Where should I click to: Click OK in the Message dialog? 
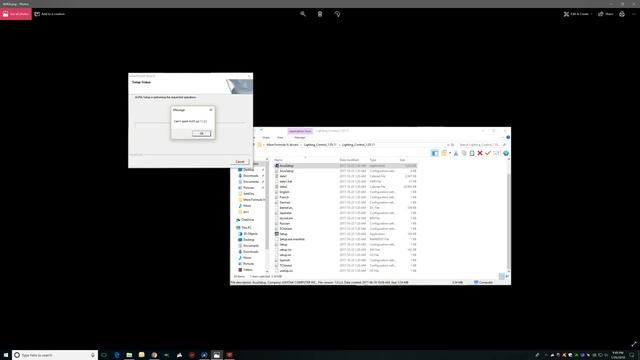pyautogui.click(x=201, y=133)
